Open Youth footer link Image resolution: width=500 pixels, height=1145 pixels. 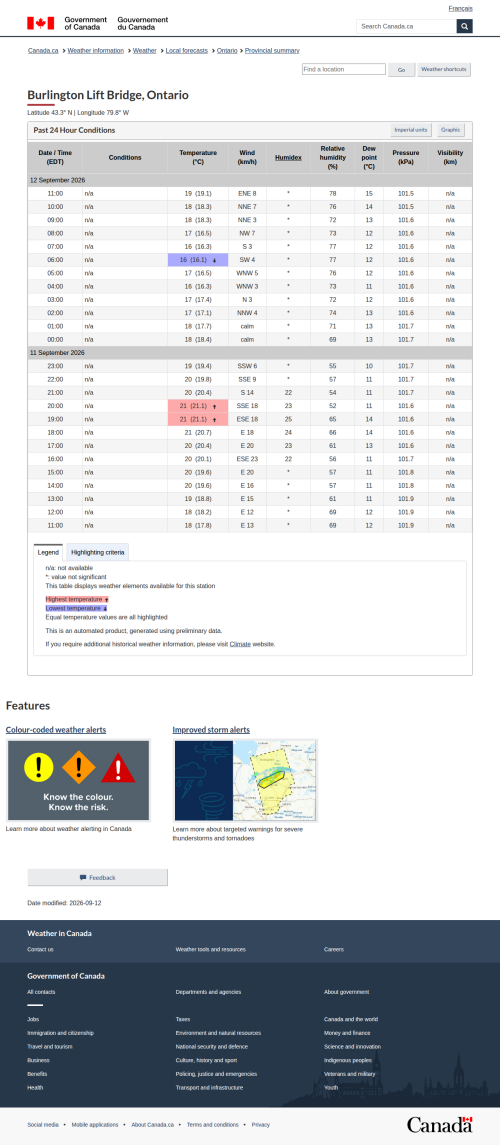(x=331, y=1087)
